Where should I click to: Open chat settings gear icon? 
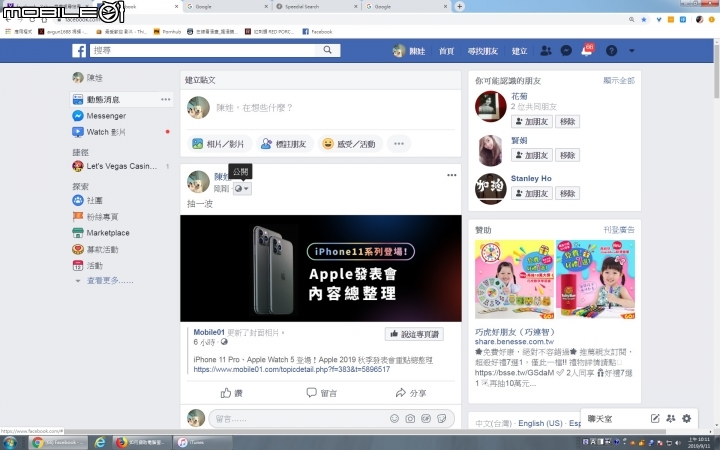pos(686,418)
